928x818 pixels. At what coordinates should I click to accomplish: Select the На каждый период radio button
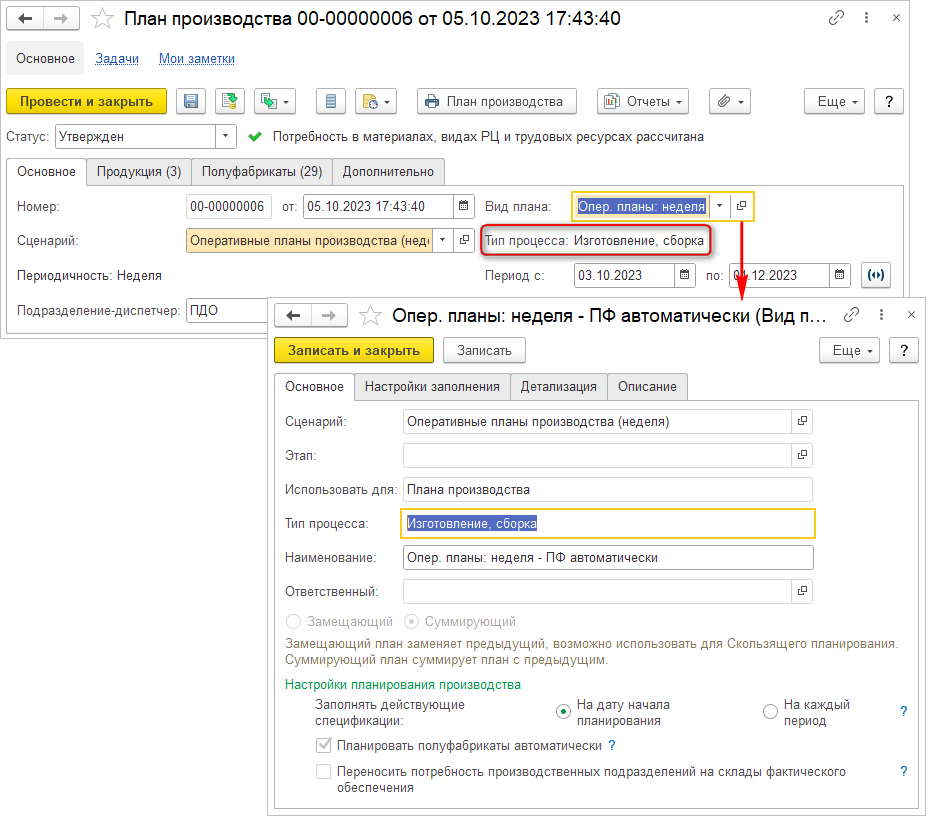770,712
